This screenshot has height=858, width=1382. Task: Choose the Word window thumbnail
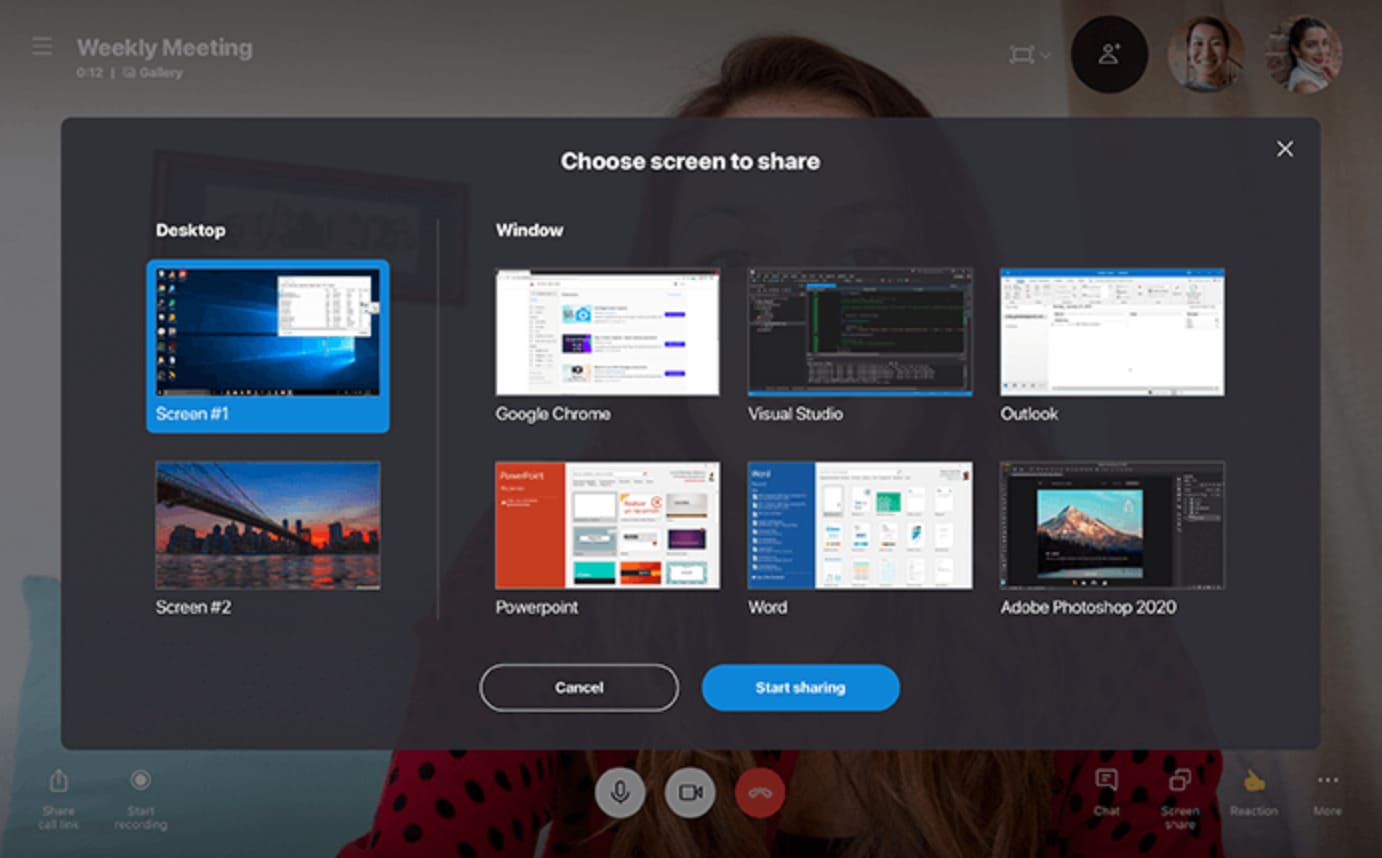860,525
